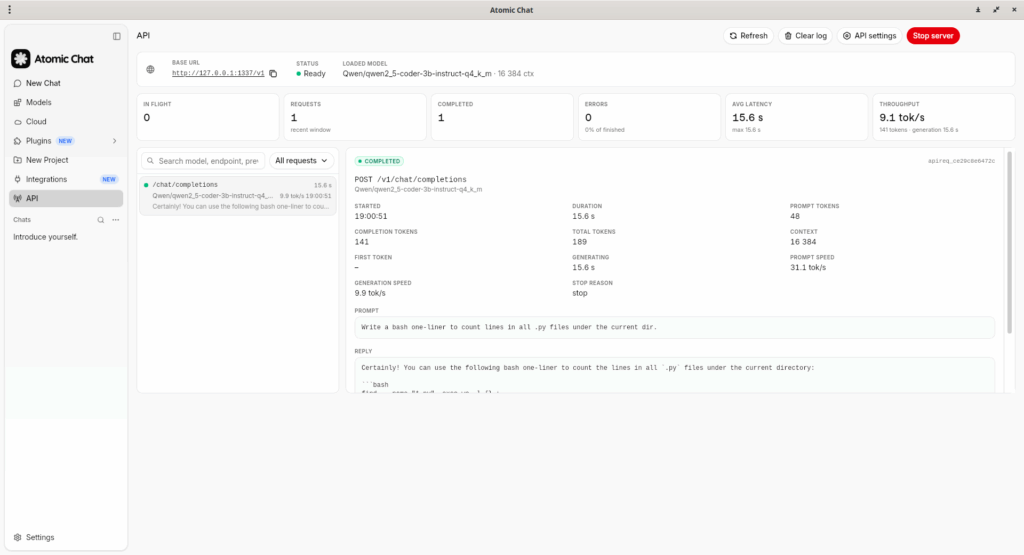Open New Chat from sidebar
Viewport: 1024px width, 555px height.
point(66,83)
